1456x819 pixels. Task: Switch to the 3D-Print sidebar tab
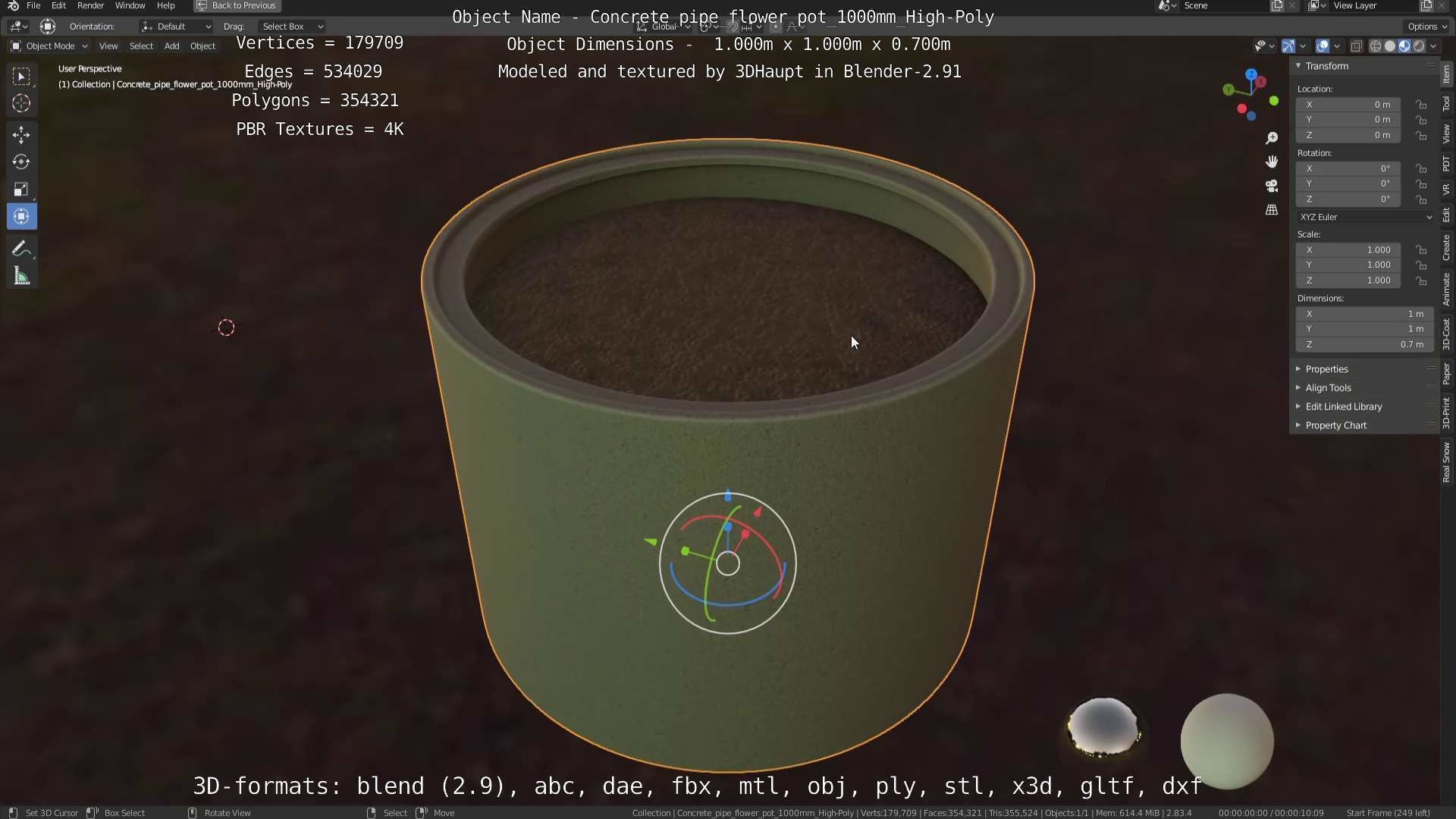pyautogui.click(x=1446, y=413)
